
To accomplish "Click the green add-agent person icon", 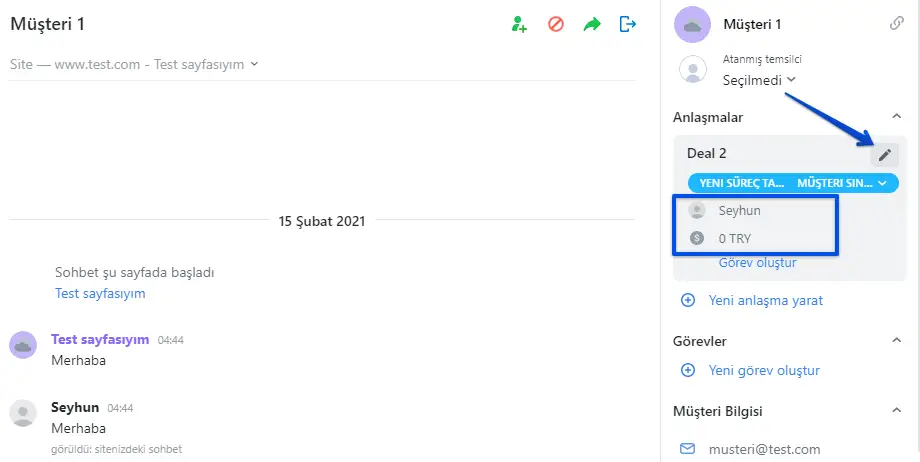I will 519,24.
